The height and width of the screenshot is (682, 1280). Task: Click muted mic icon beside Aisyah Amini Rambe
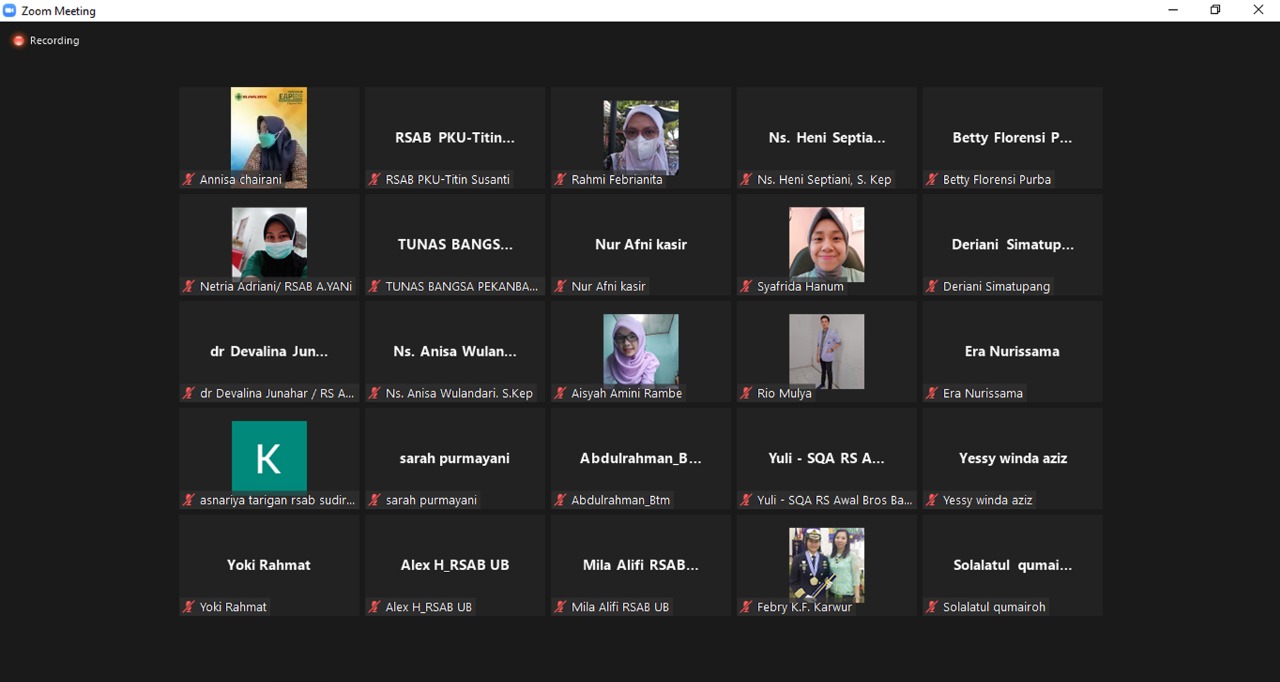click(561, 393)
